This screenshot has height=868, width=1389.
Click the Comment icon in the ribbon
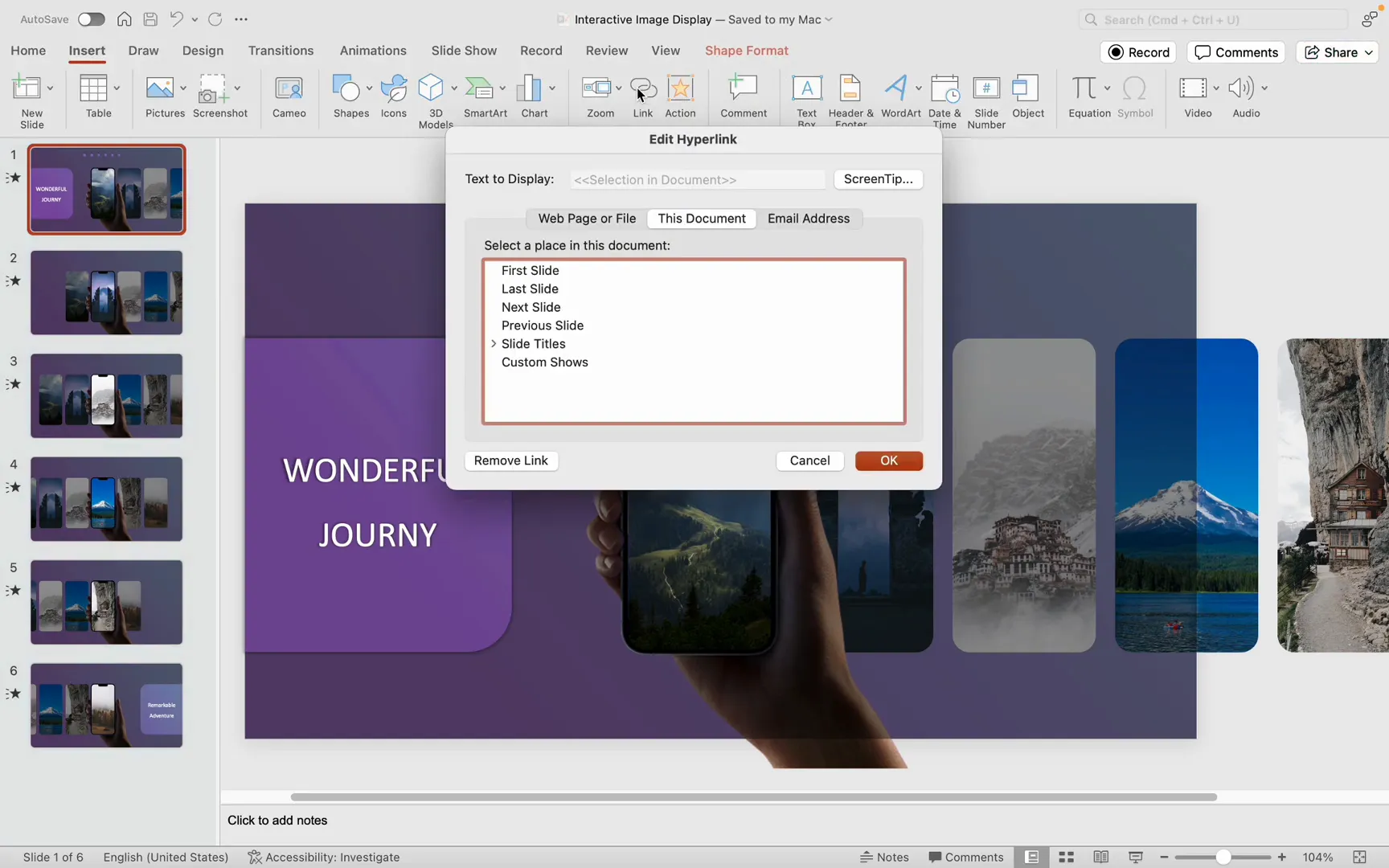click(744, 88)
